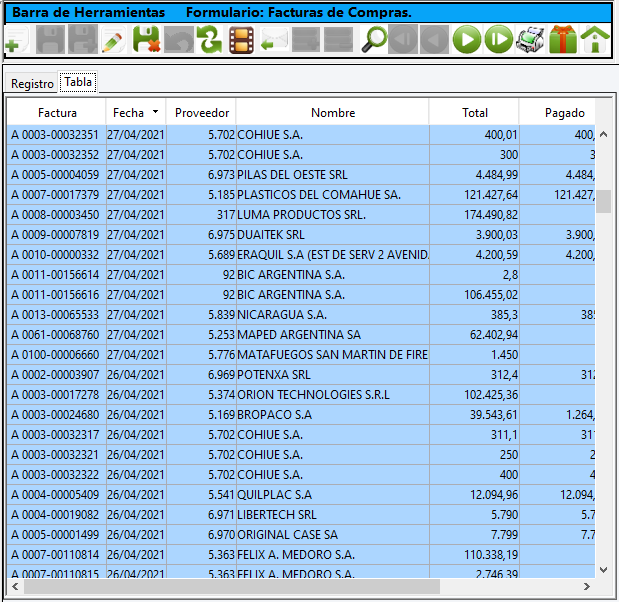Click total 106.455,02 cell

pos(475,295)
